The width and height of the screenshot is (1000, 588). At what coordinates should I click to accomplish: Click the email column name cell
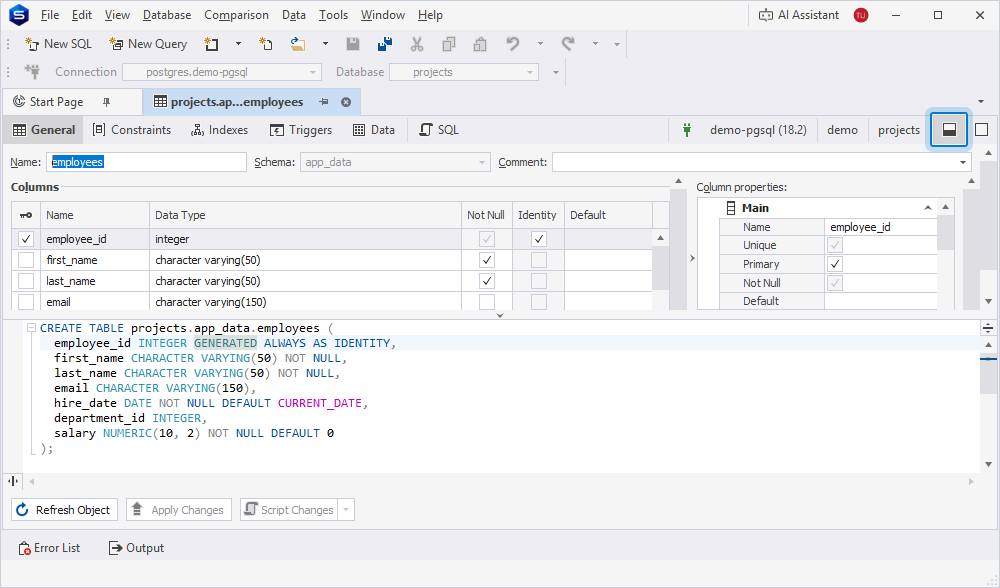[x=95, y=302]
